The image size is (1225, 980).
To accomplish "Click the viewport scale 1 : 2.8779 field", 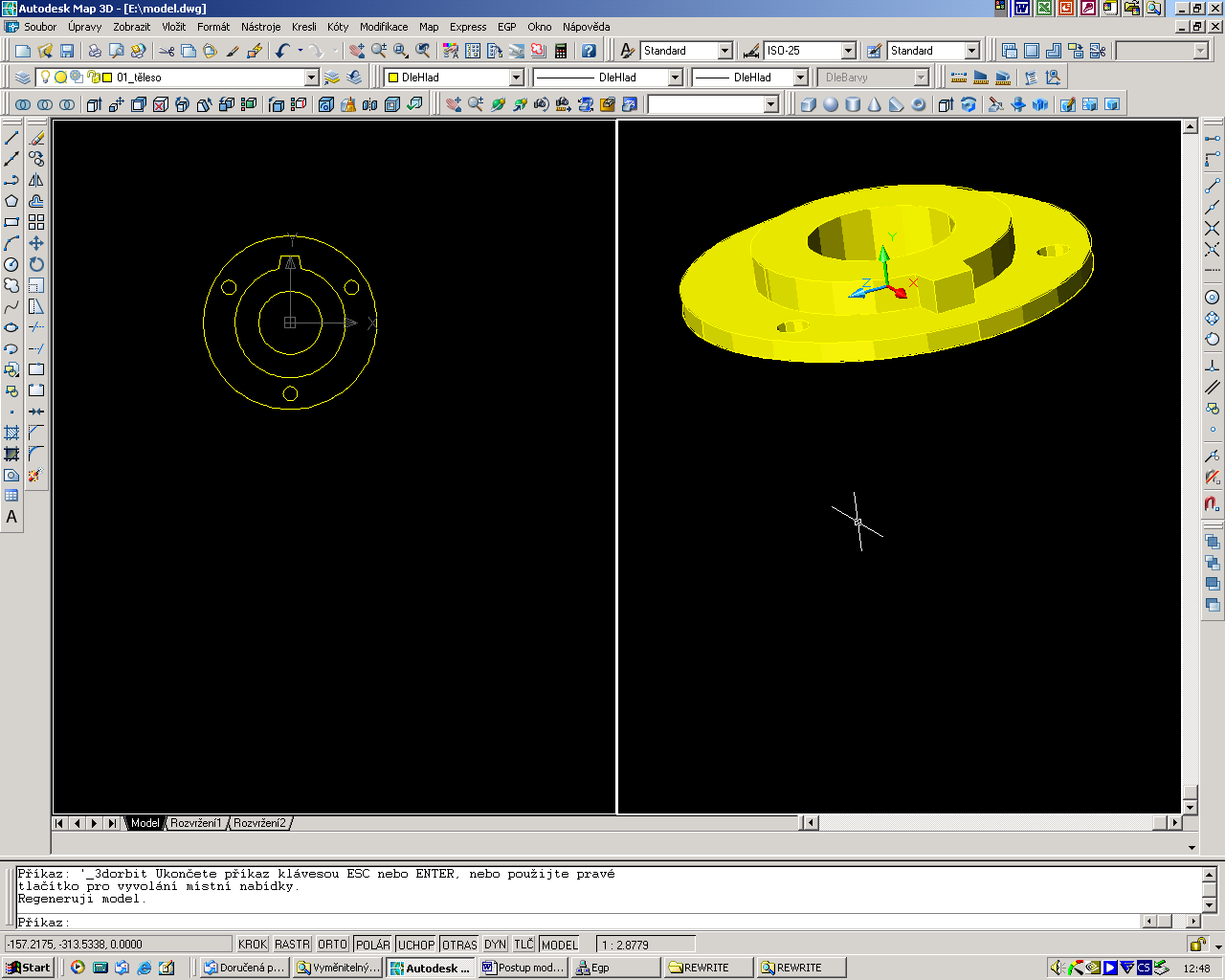I will [645, 945].
